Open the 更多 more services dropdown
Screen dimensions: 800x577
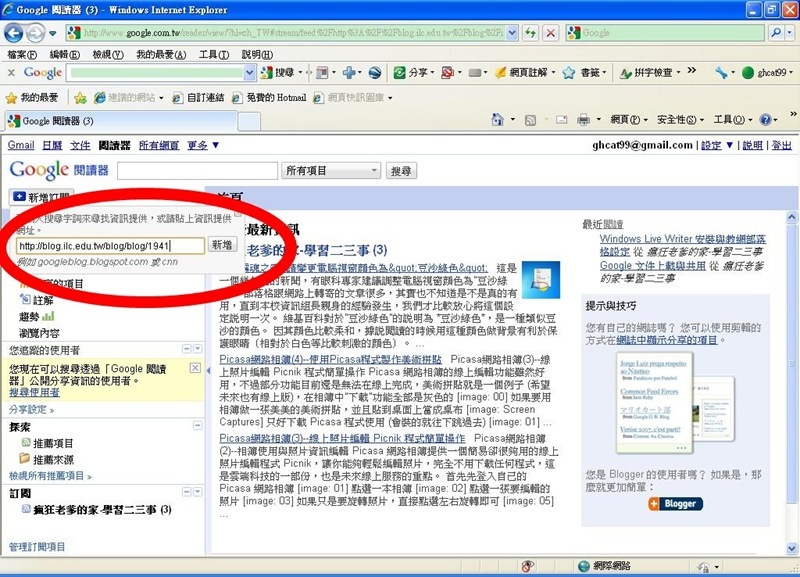203,145
